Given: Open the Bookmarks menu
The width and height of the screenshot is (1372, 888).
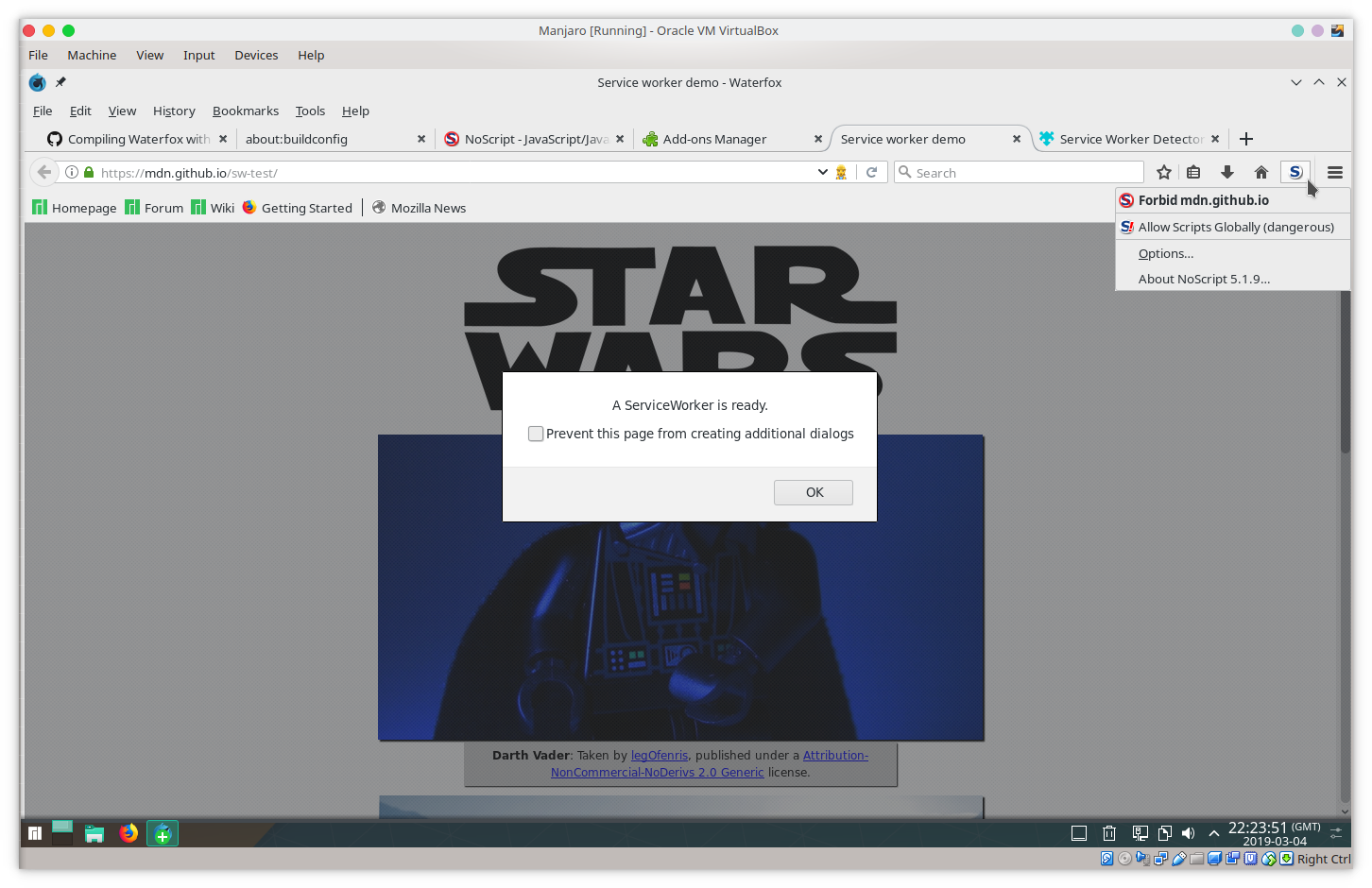Looking at the screenshot, I should point(246,111).
